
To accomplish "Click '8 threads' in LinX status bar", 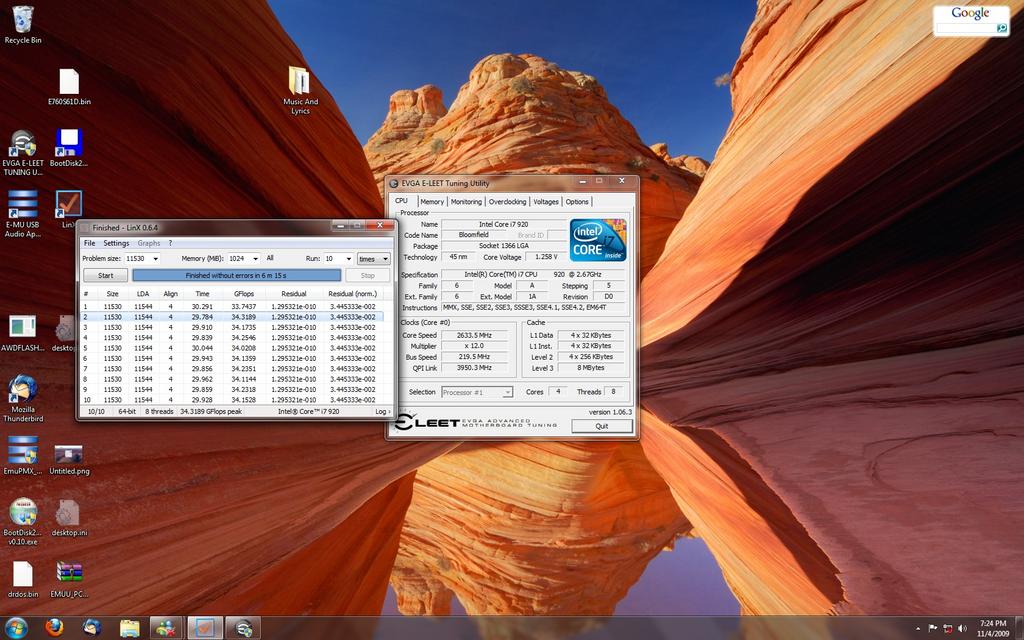I will tap(159, 411).
